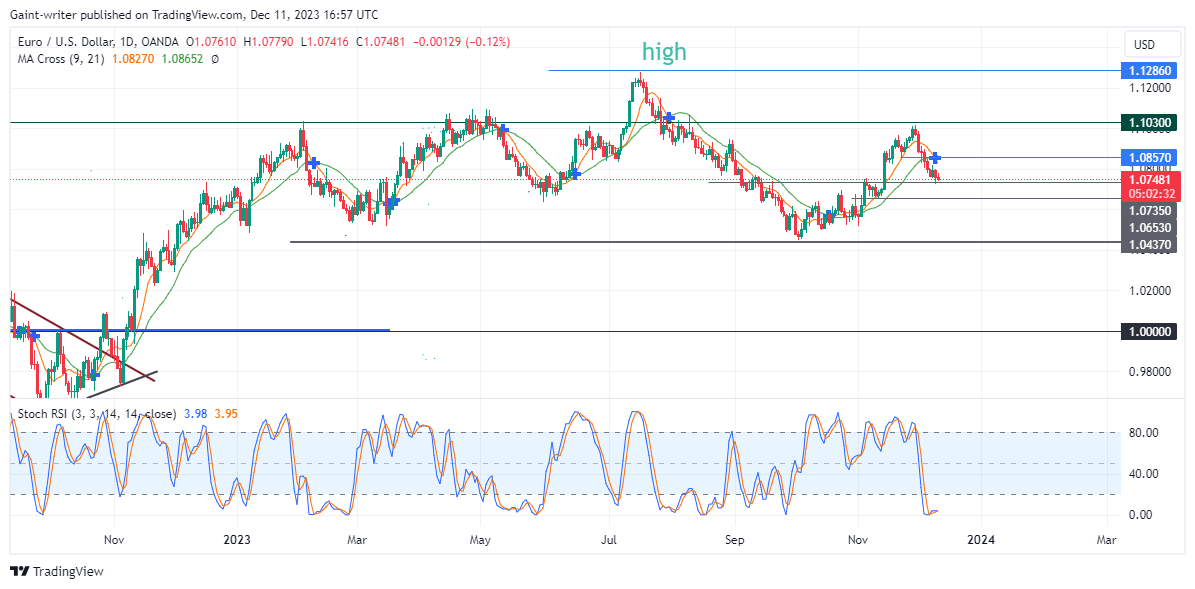Click the 80.00 Stoch RSI scale label

(1142, 433)
